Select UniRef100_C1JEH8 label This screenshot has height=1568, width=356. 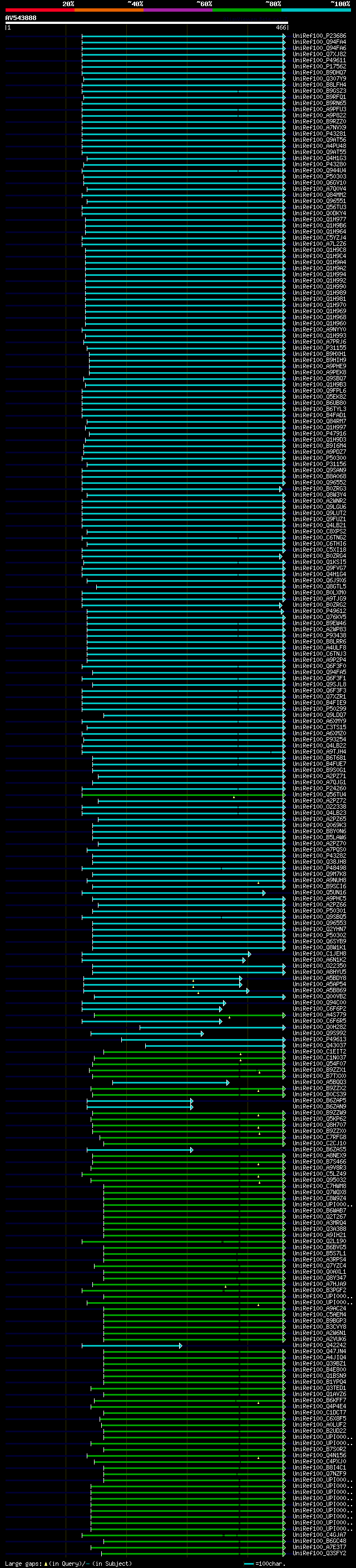tap(319, 954)
